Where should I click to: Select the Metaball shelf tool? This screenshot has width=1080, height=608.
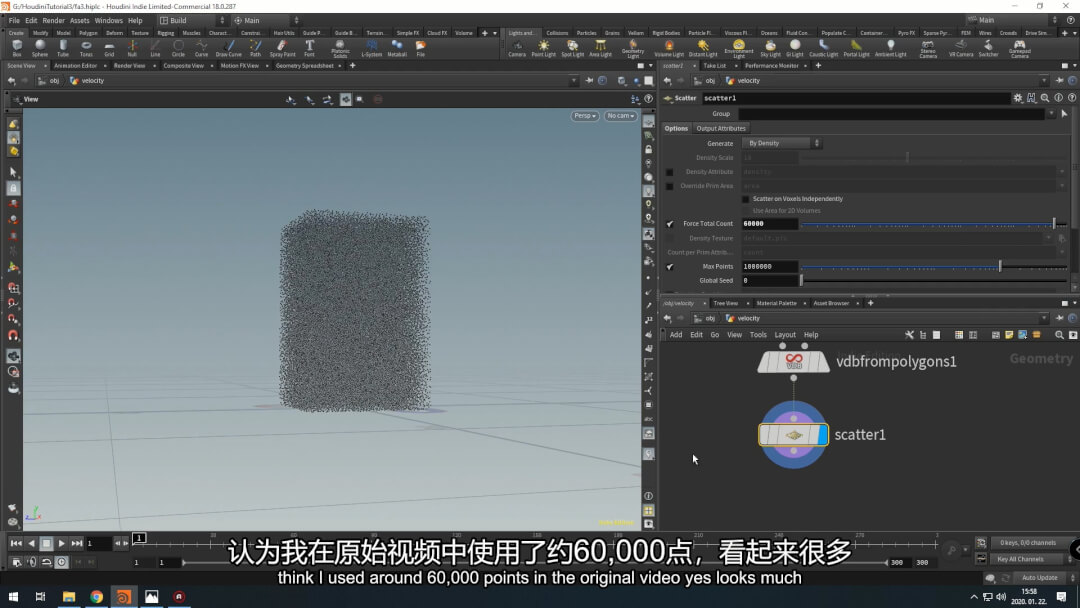tap(397, 48)
